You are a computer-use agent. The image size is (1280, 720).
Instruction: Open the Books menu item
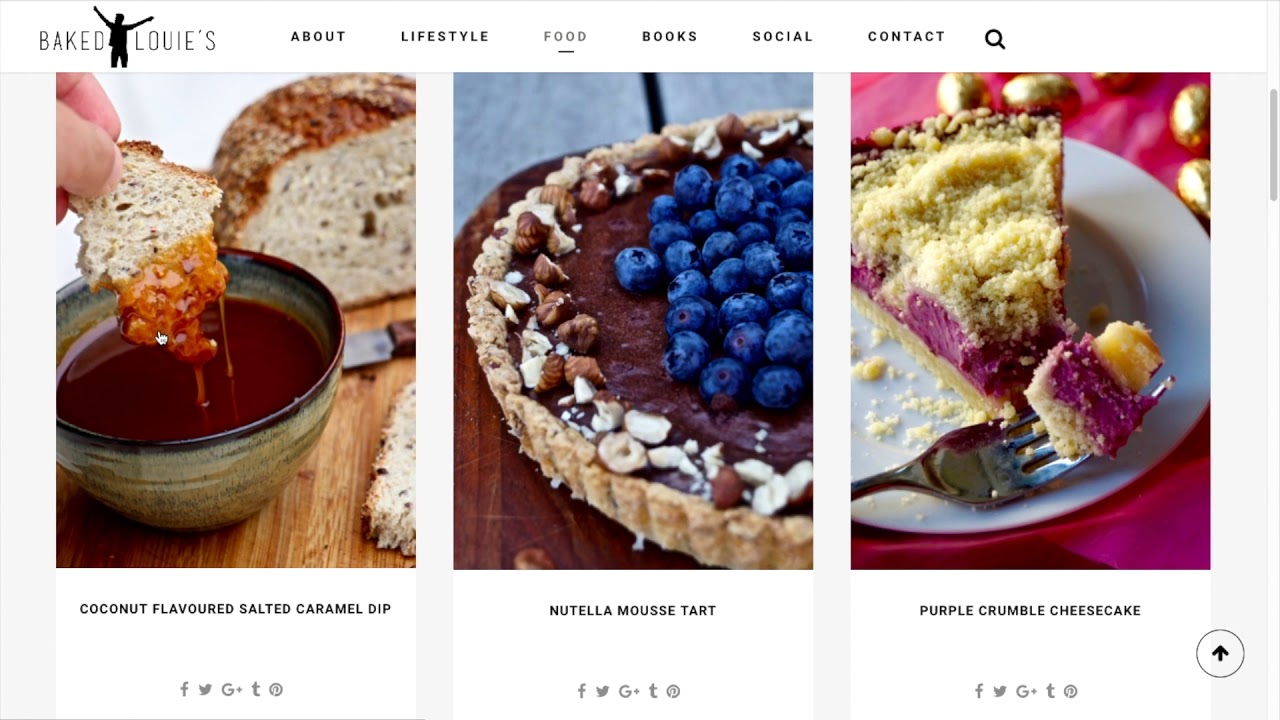tap(670, 36)
